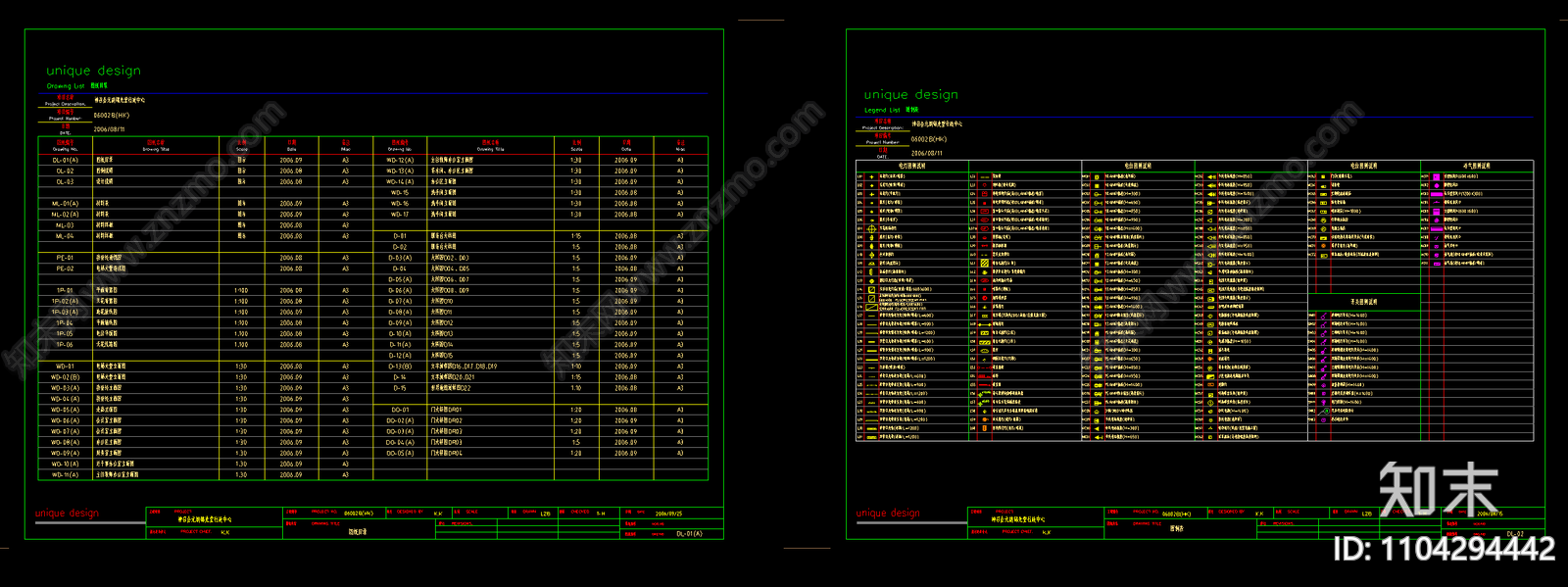Pick drawing number WD-05(A)
Screen dimensions: 1568x587
pyautogui.click(x=65, y=411)
